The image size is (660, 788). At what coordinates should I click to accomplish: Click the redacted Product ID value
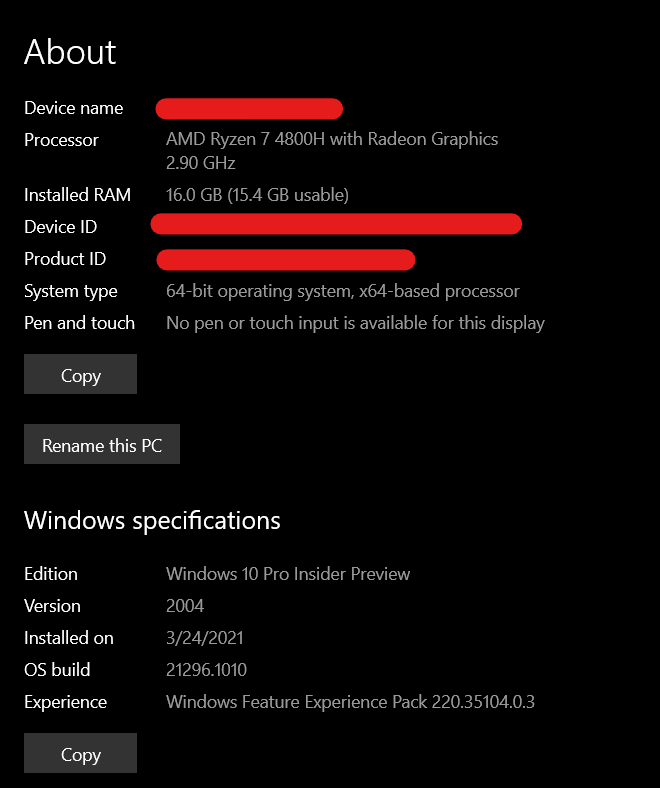(x=286, y=260)
